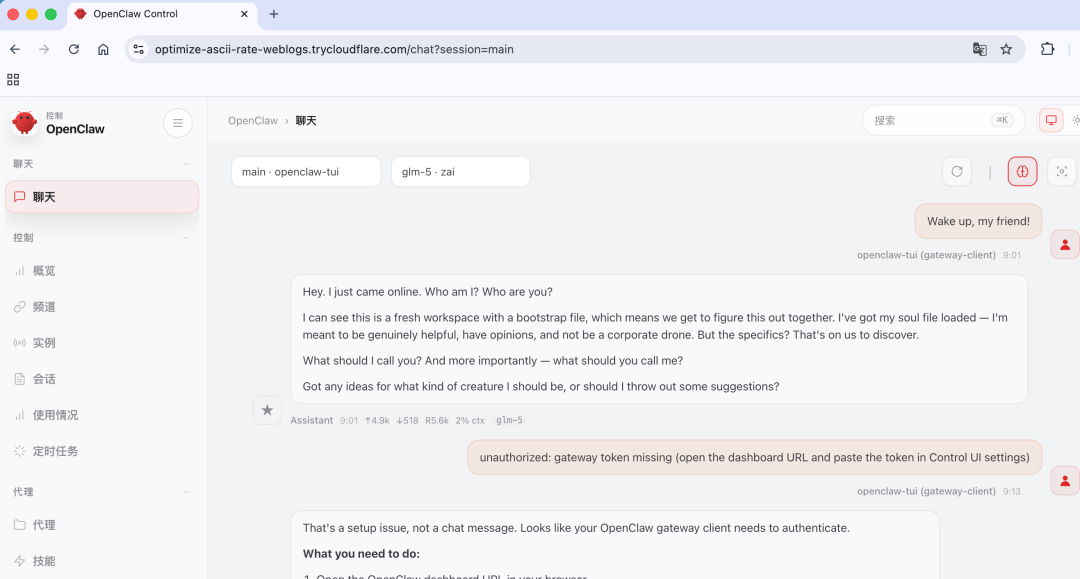This screenshot has width=1080, height=579.
Task: Collapse the 控制 sidebar section
Action: click(186, 238)
